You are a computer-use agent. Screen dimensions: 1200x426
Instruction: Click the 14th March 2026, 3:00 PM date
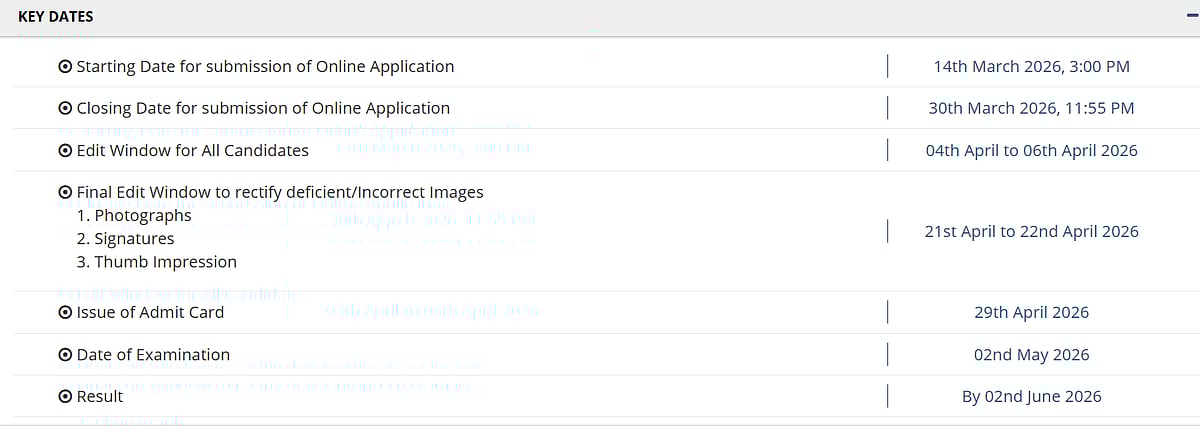1031,67
